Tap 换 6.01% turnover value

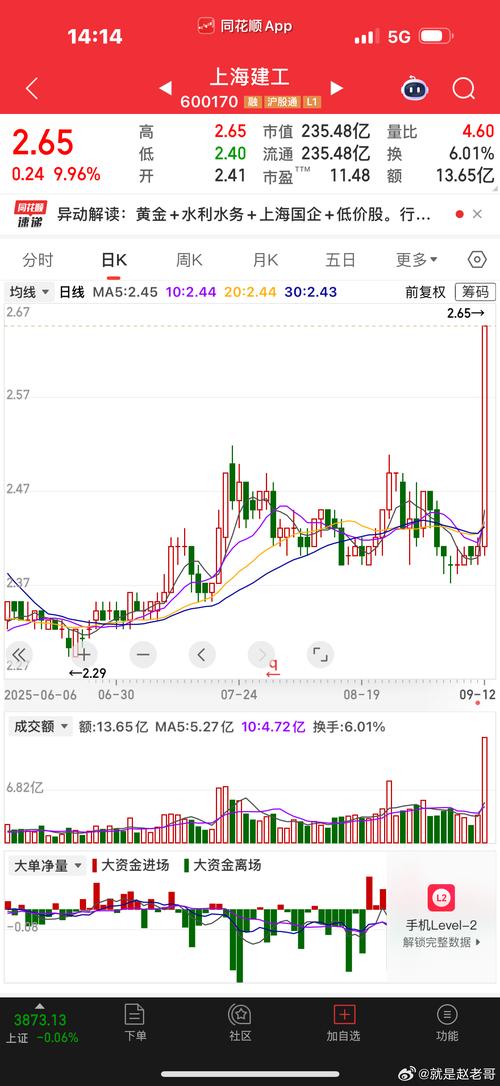click(x=440, y=153)
